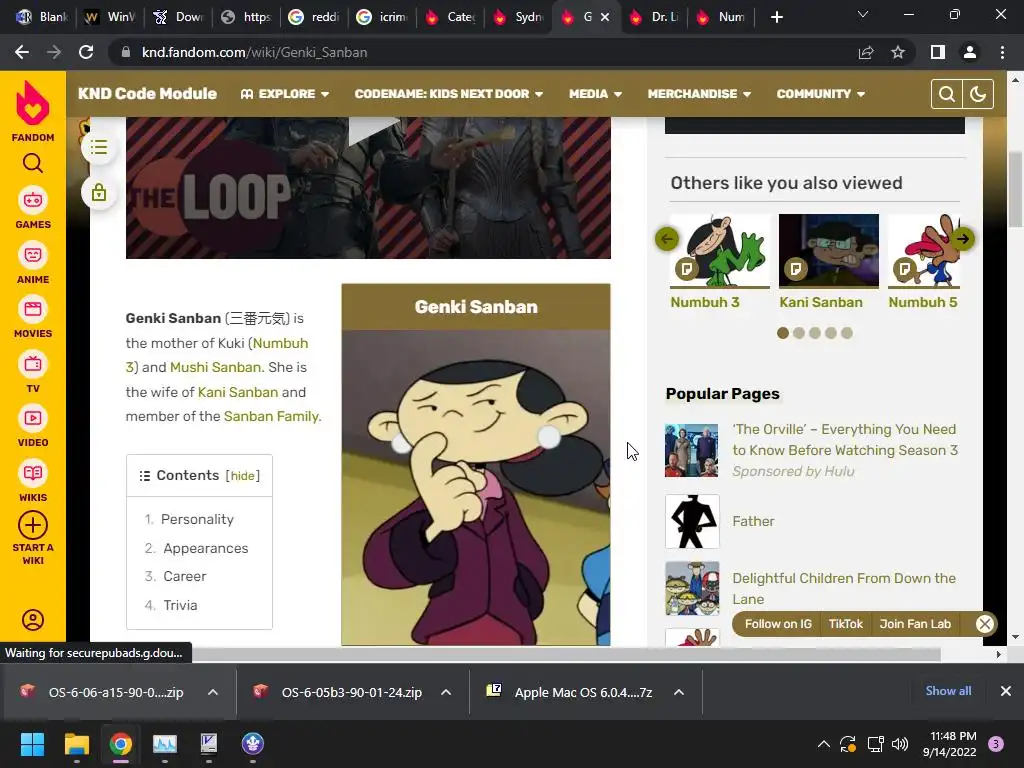
Task: Open Chrome side panel icon
Action: pyautogui.click(x=938, y=52)
